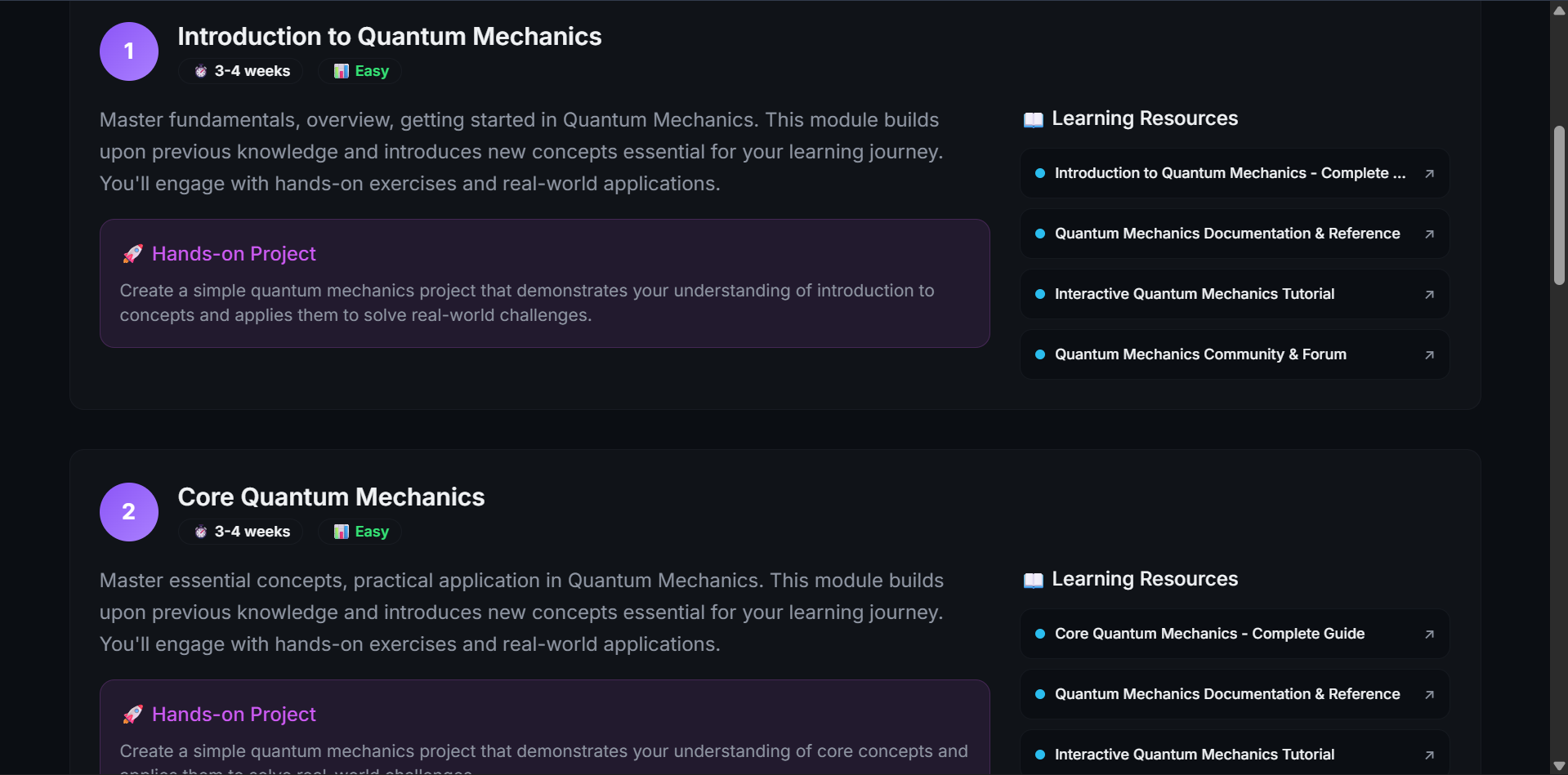This screenshot has height=775, width=1568.
Task: Click the scrollbar down arrow
Action: [1559, 766]
